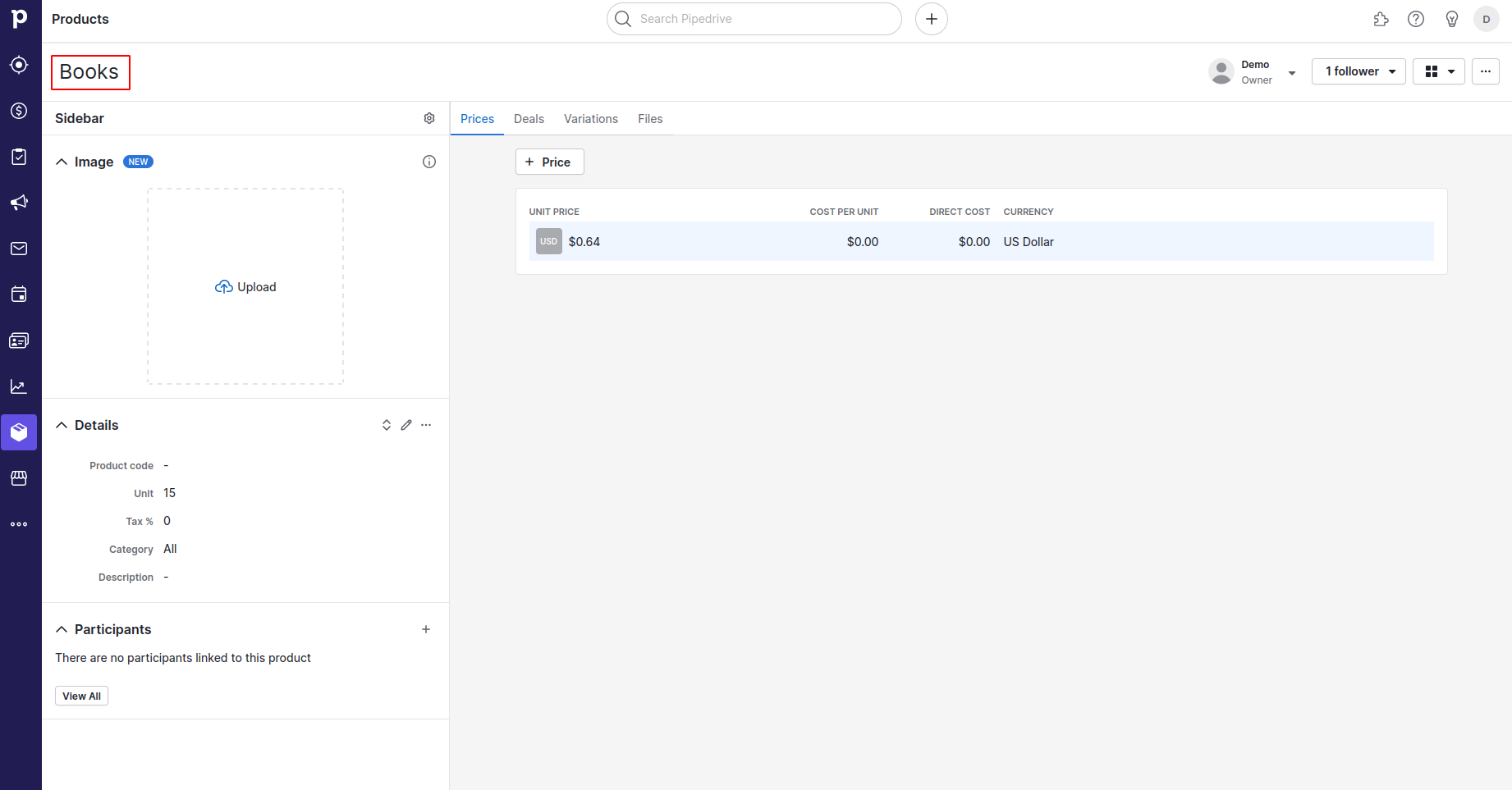Viewport: 1512px width, 790px height.
Task: Open the help question mark icon
Action: pos(1416,19)
